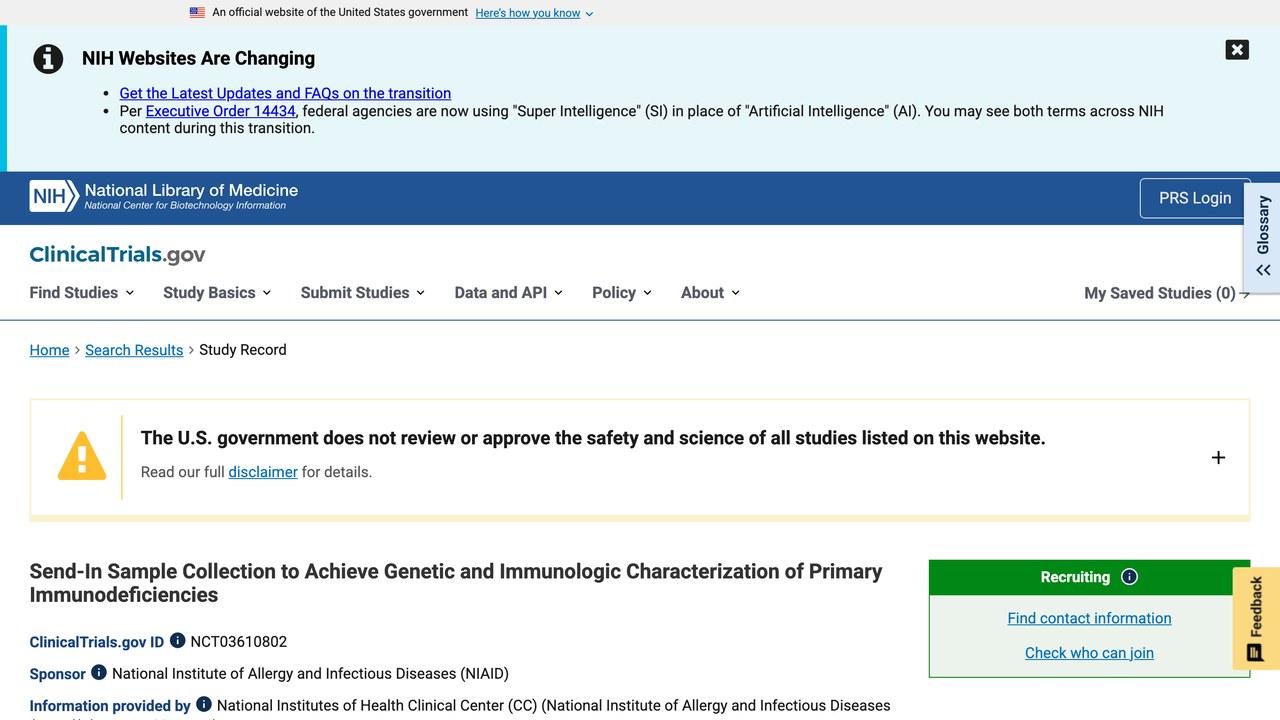
Task: Open the Feedback side tab
Action: tap(1256, 618)
